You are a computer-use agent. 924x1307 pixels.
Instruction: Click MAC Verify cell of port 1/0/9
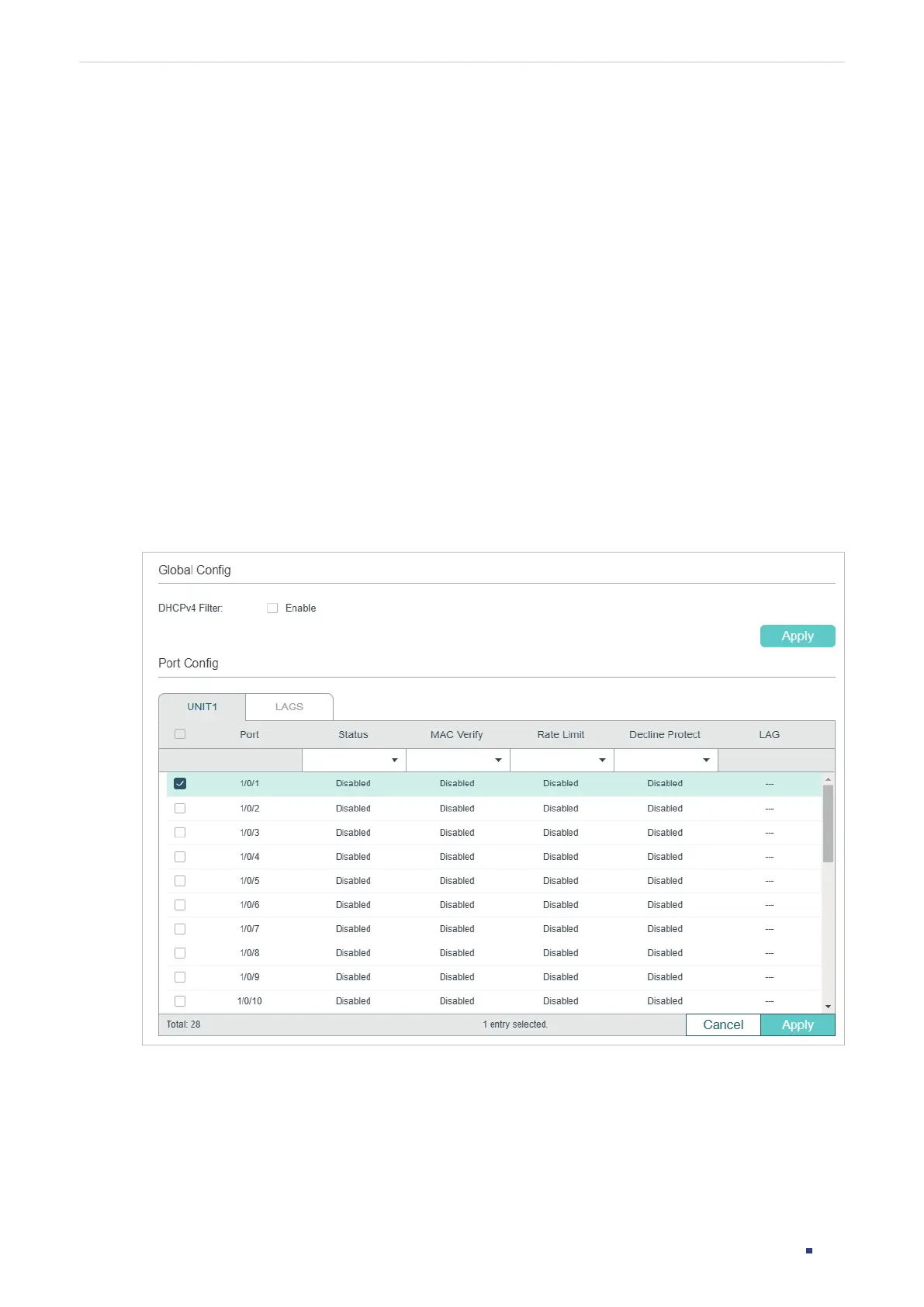(457, 976)
